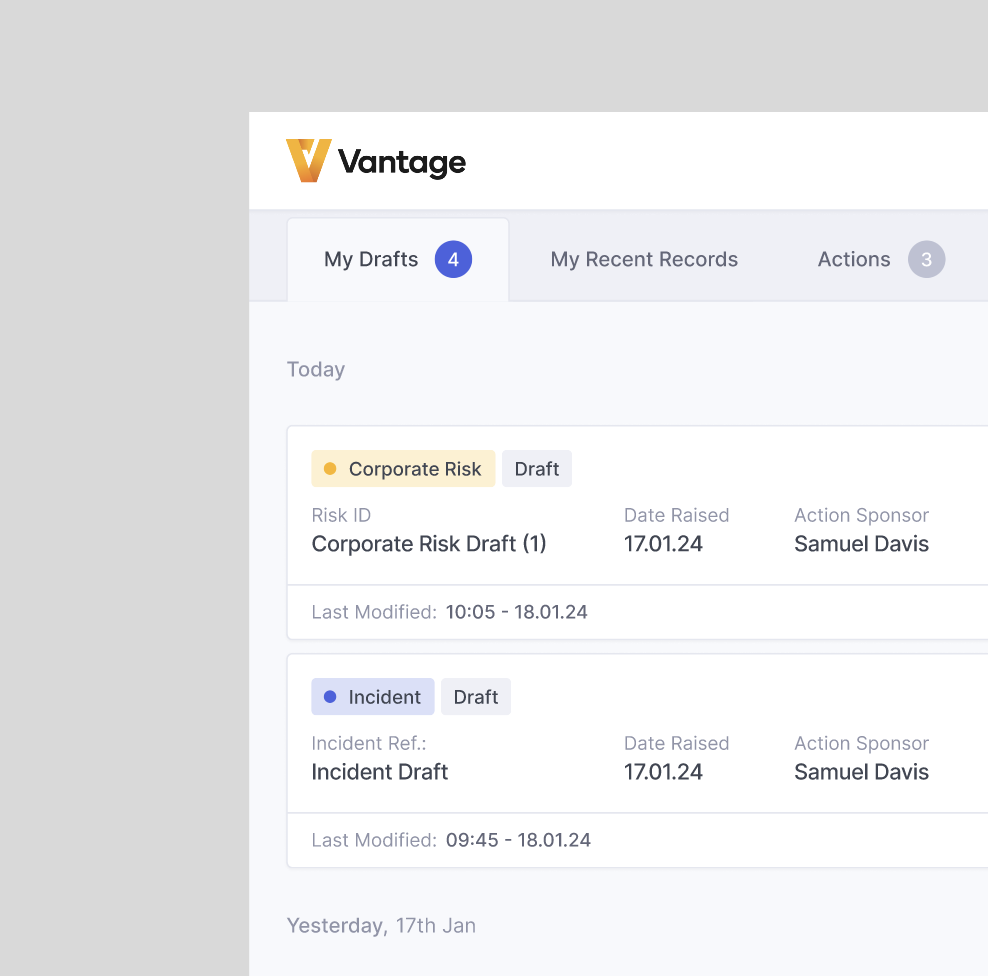
Task: Switch to My Recent Records tab
Action: coord(644,260)
